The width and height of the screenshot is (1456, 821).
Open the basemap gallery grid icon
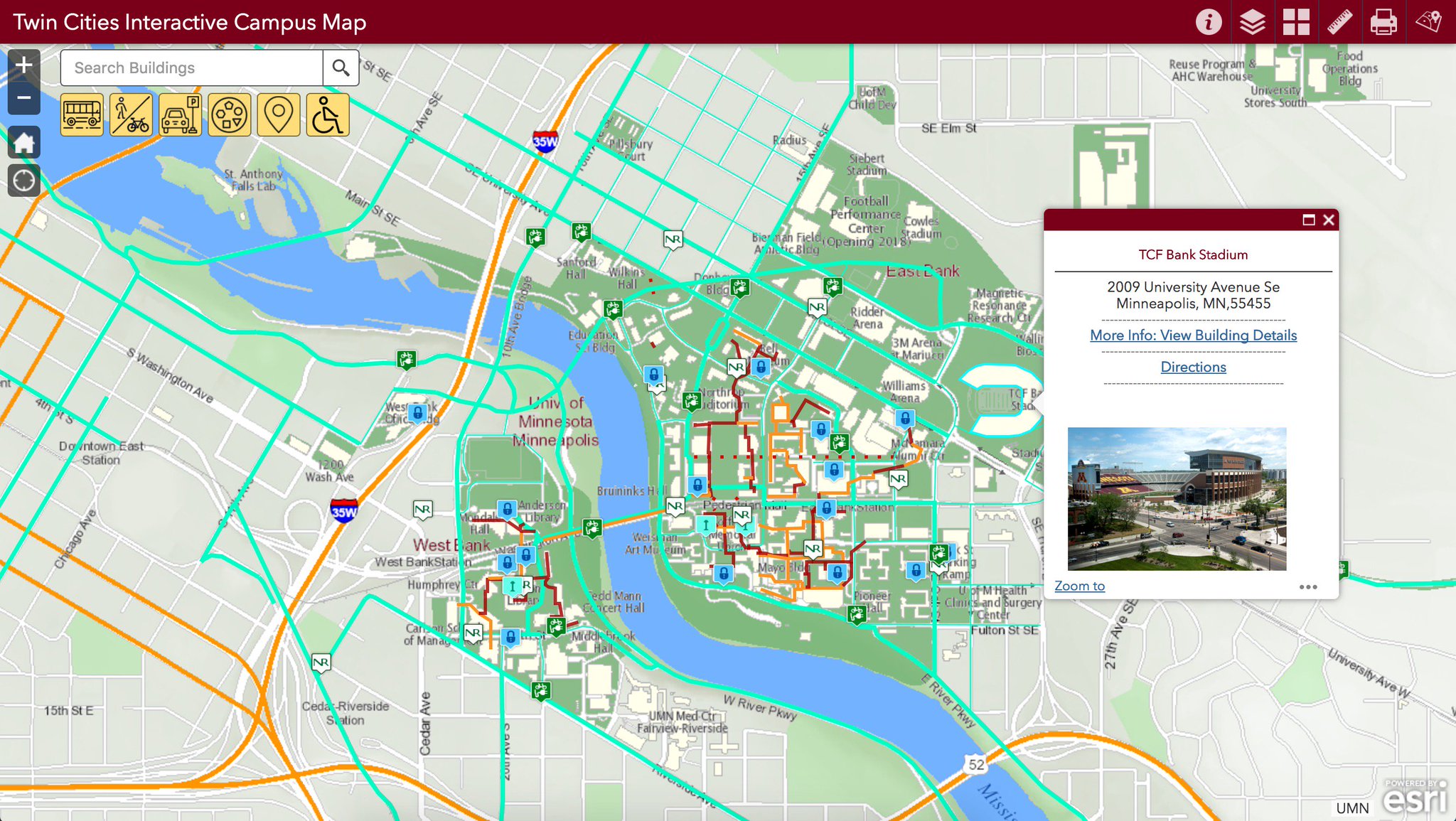pos(1296,22)
